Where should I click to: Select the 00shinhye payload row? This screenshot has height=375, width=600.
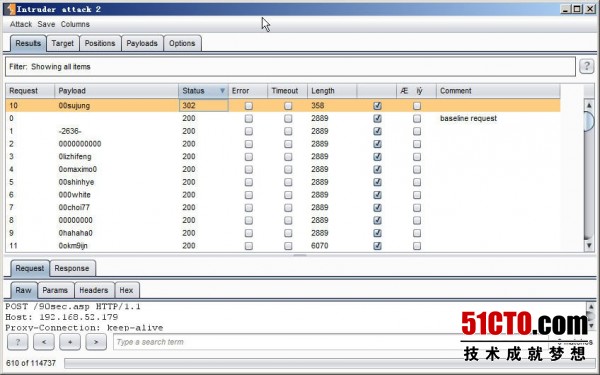pos(283,182)
